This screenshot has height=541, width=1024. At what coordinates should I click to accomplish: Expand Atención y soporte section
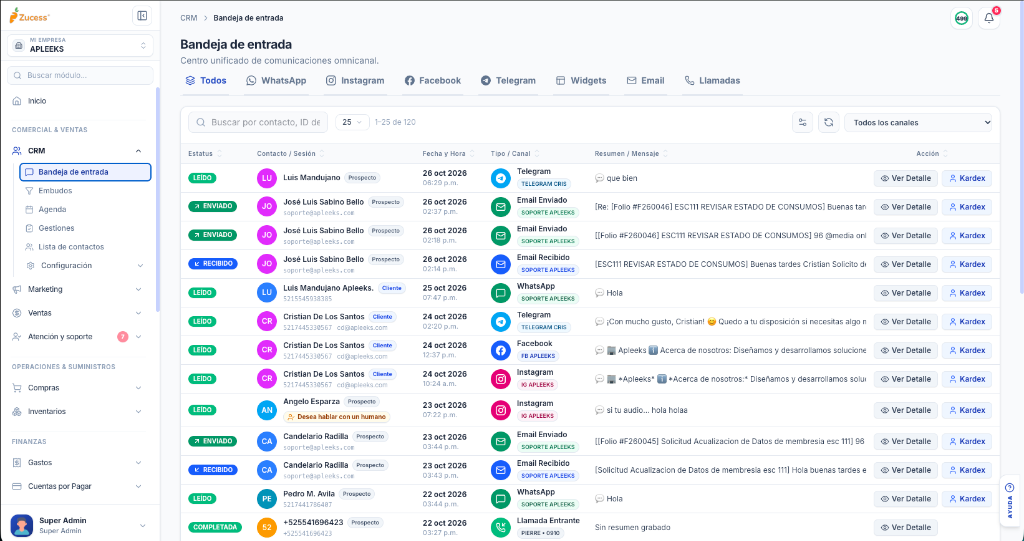pos(138,337)
